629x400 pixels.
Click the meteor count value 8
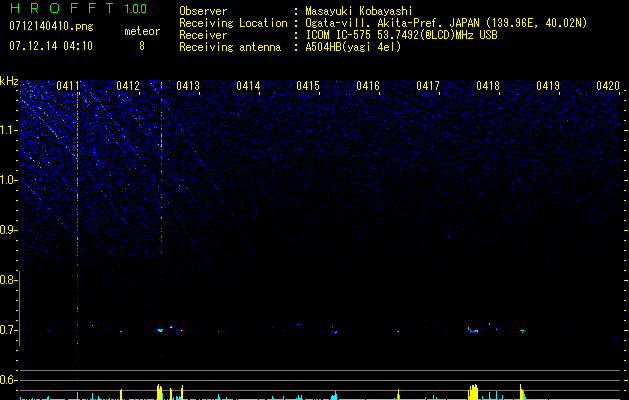coord(142,46)
